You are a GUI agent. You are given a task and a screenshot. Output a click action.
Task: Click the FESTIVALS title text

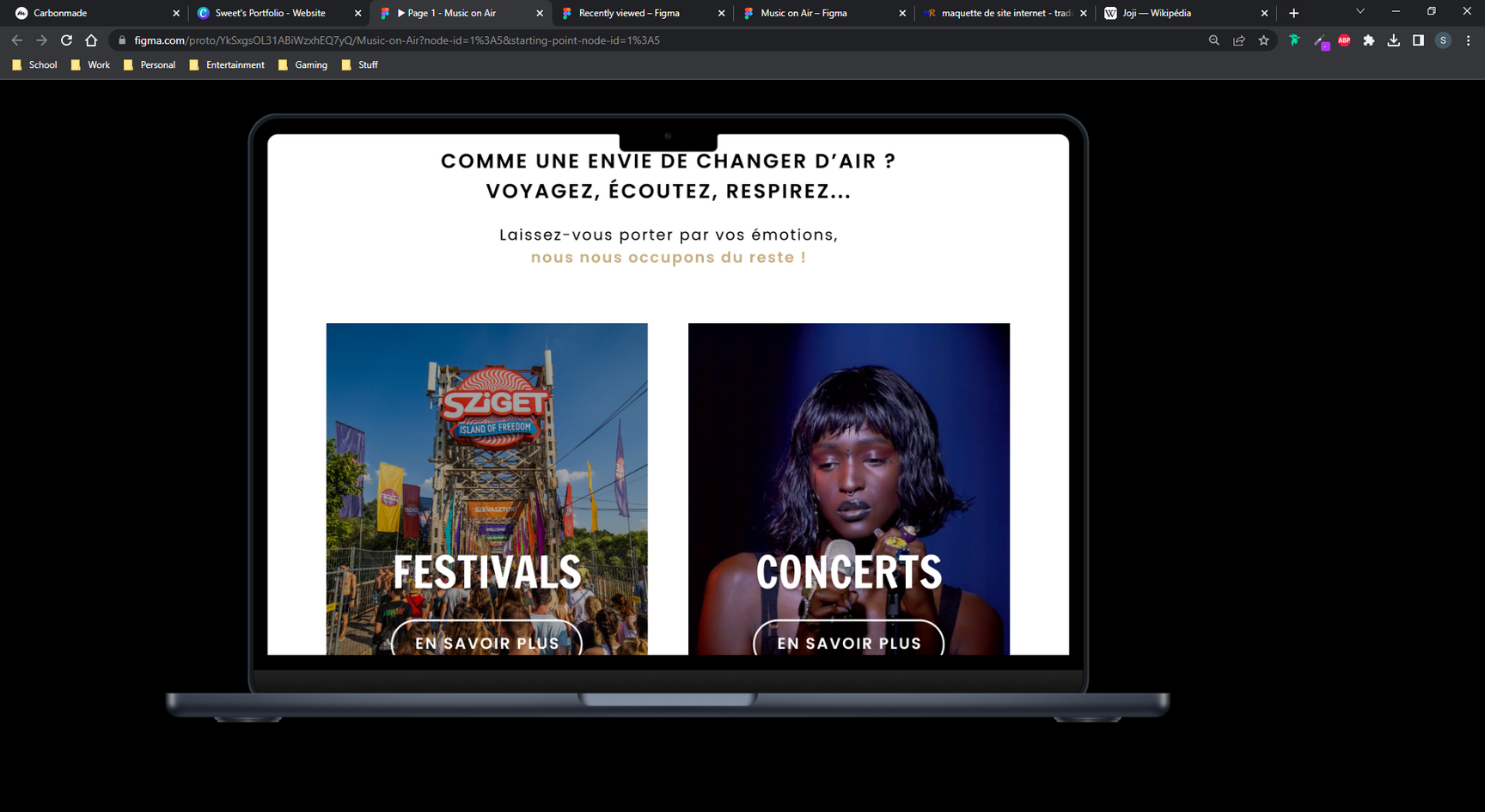click(x=487, y=572)
